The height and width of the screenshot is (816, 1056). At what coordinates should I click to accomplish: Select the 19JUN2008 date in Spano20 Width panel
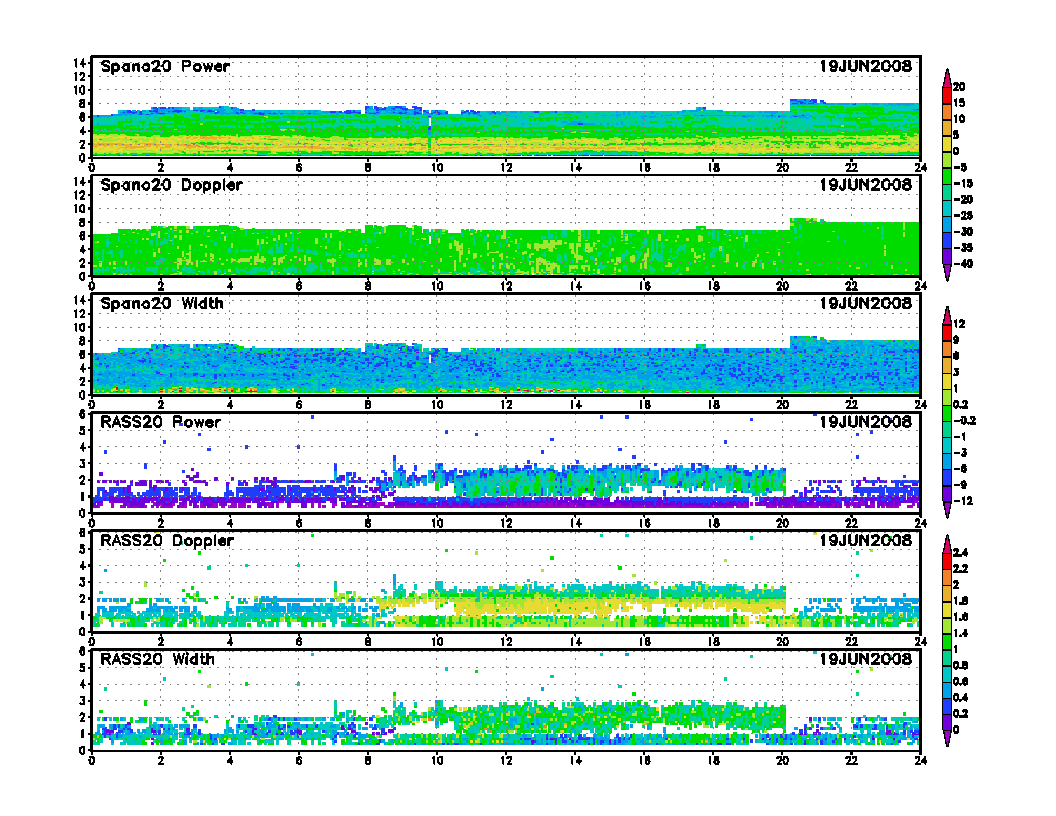point(865,303)
